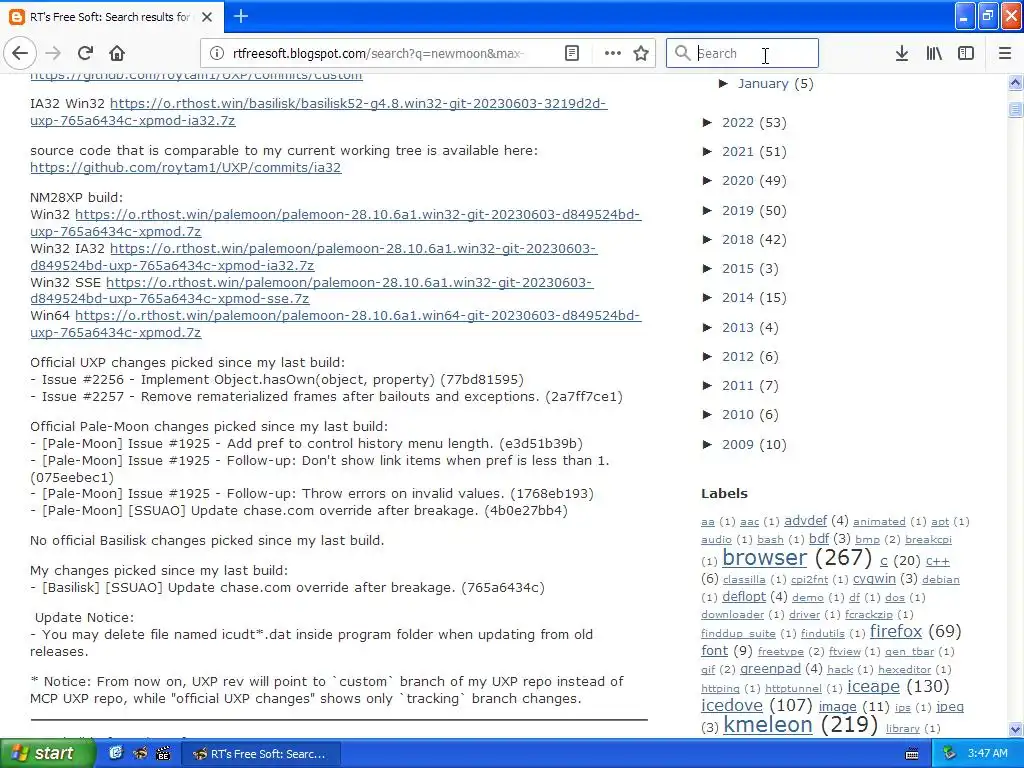The height and width of the screenshot is (768, 1024).
Task: Open the Windows start menu
Action: tap(48, 753)
